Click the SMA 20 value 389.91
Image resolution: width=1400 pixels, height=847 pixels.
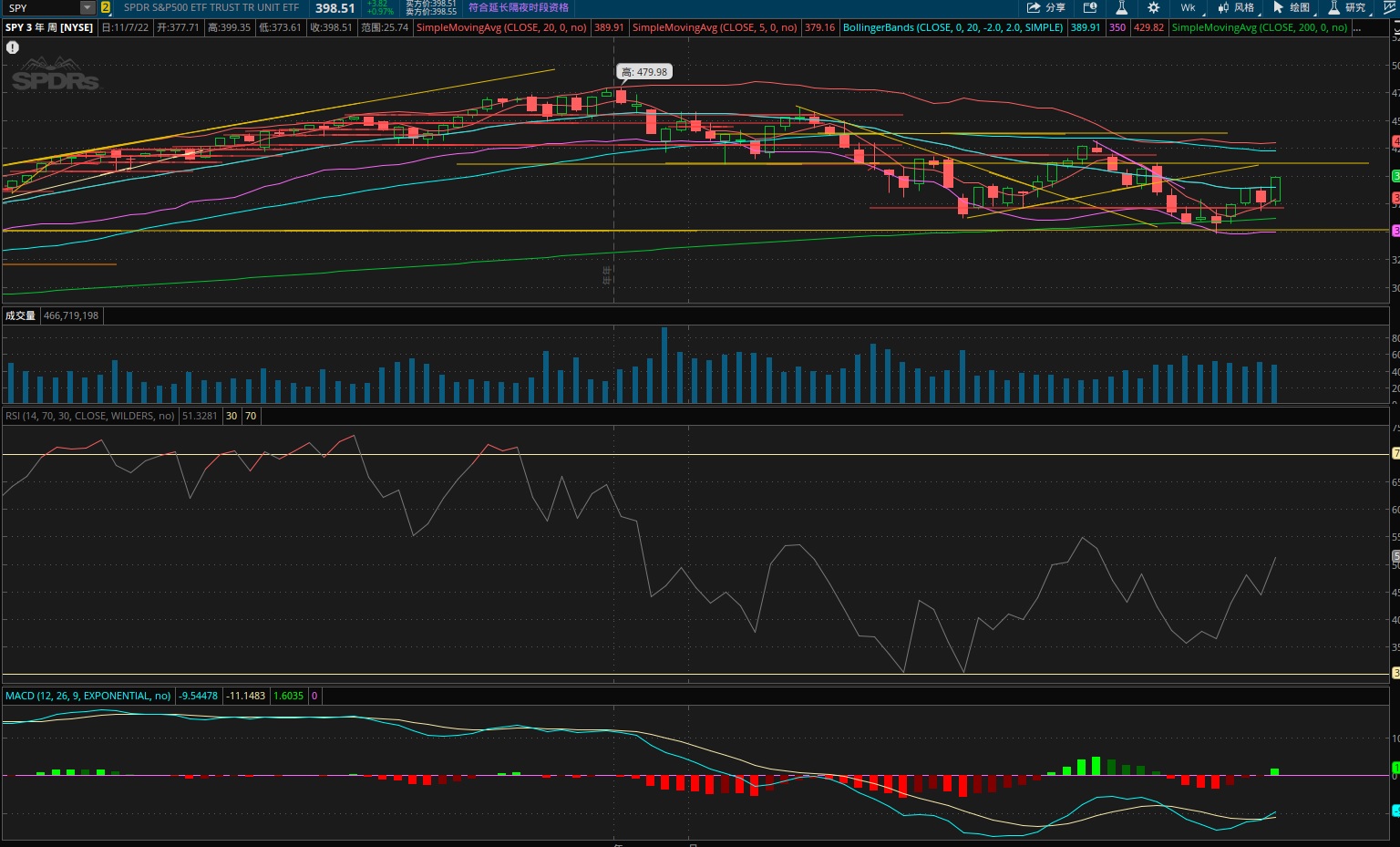[x=609, y=27]
